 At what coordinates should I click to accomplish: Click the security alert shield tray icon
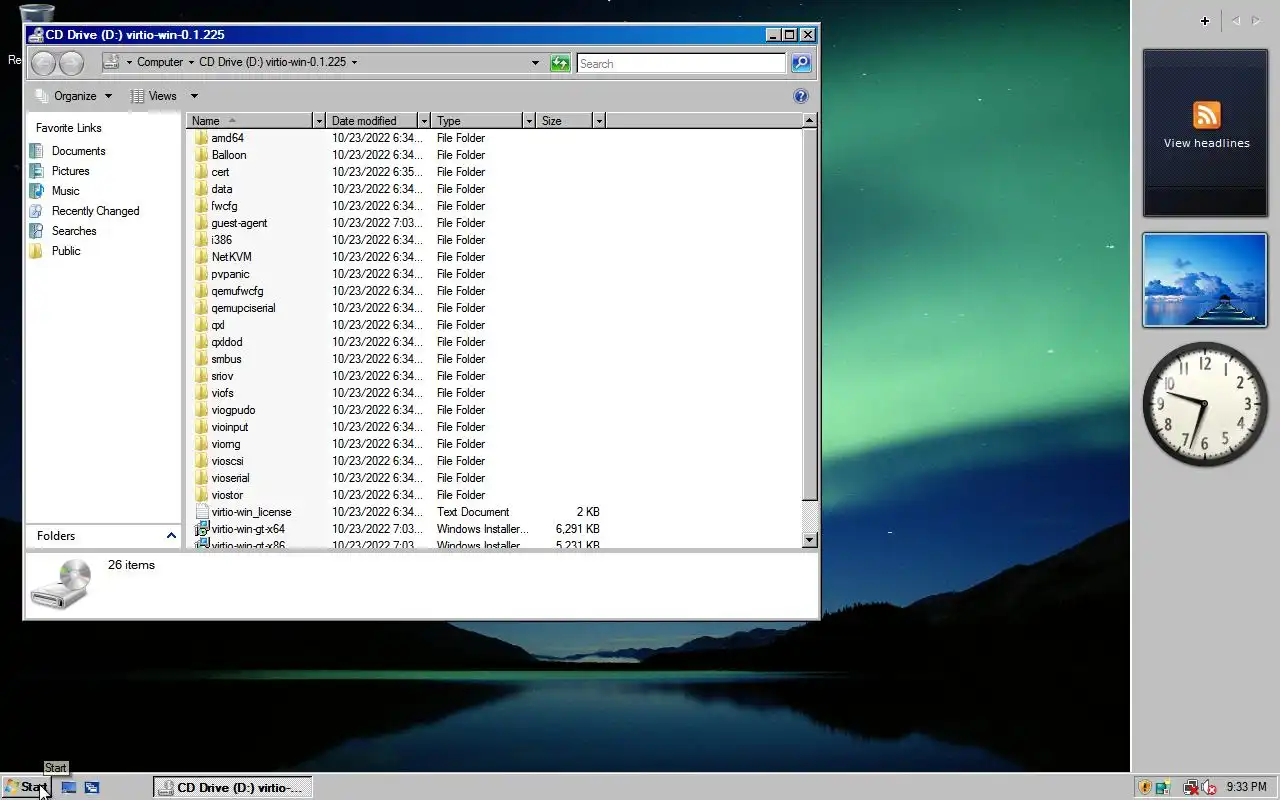pyautogui.click(x=1146, y=787)
